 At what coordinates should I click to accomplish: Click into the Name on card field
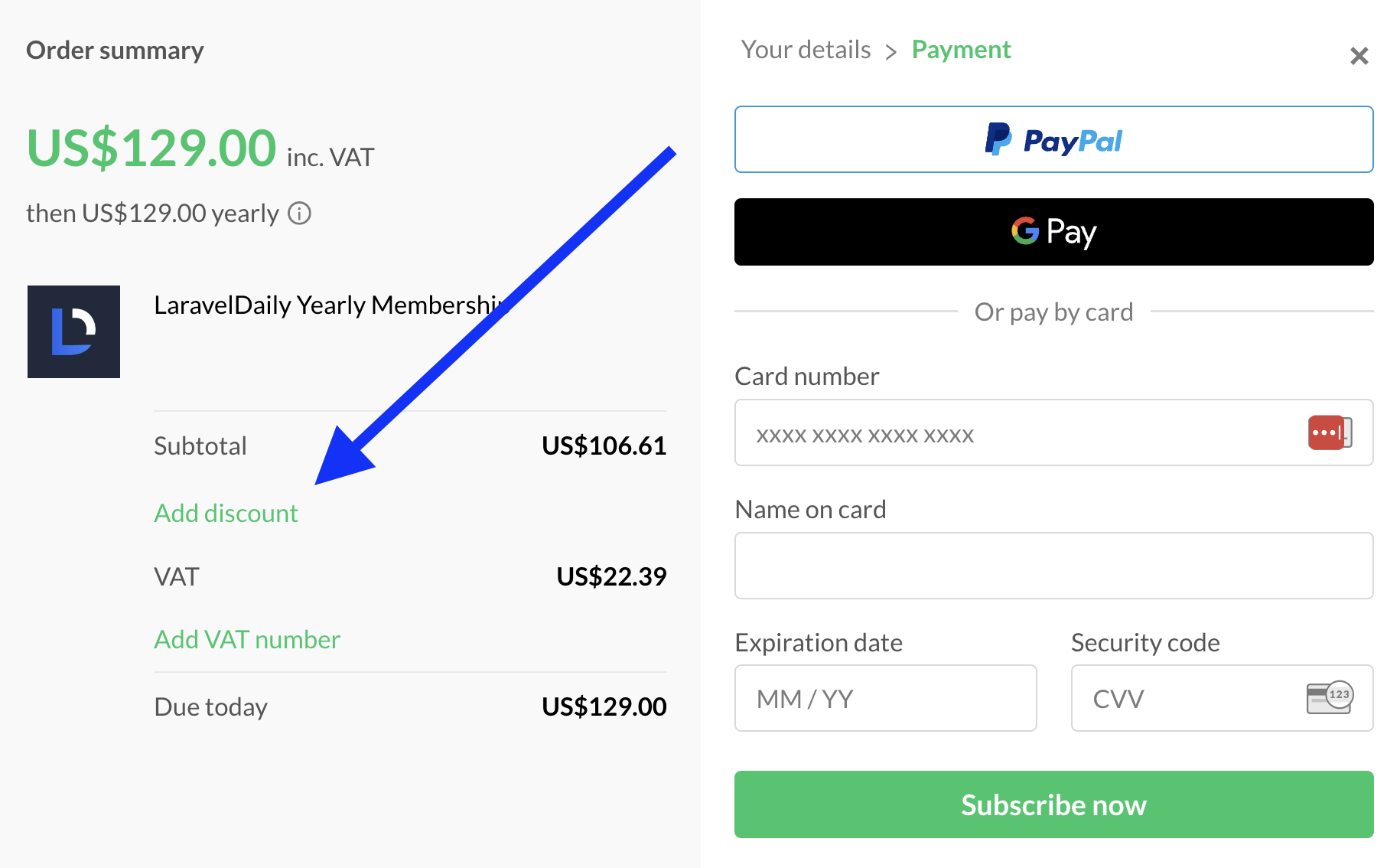tap(1053, 566)
